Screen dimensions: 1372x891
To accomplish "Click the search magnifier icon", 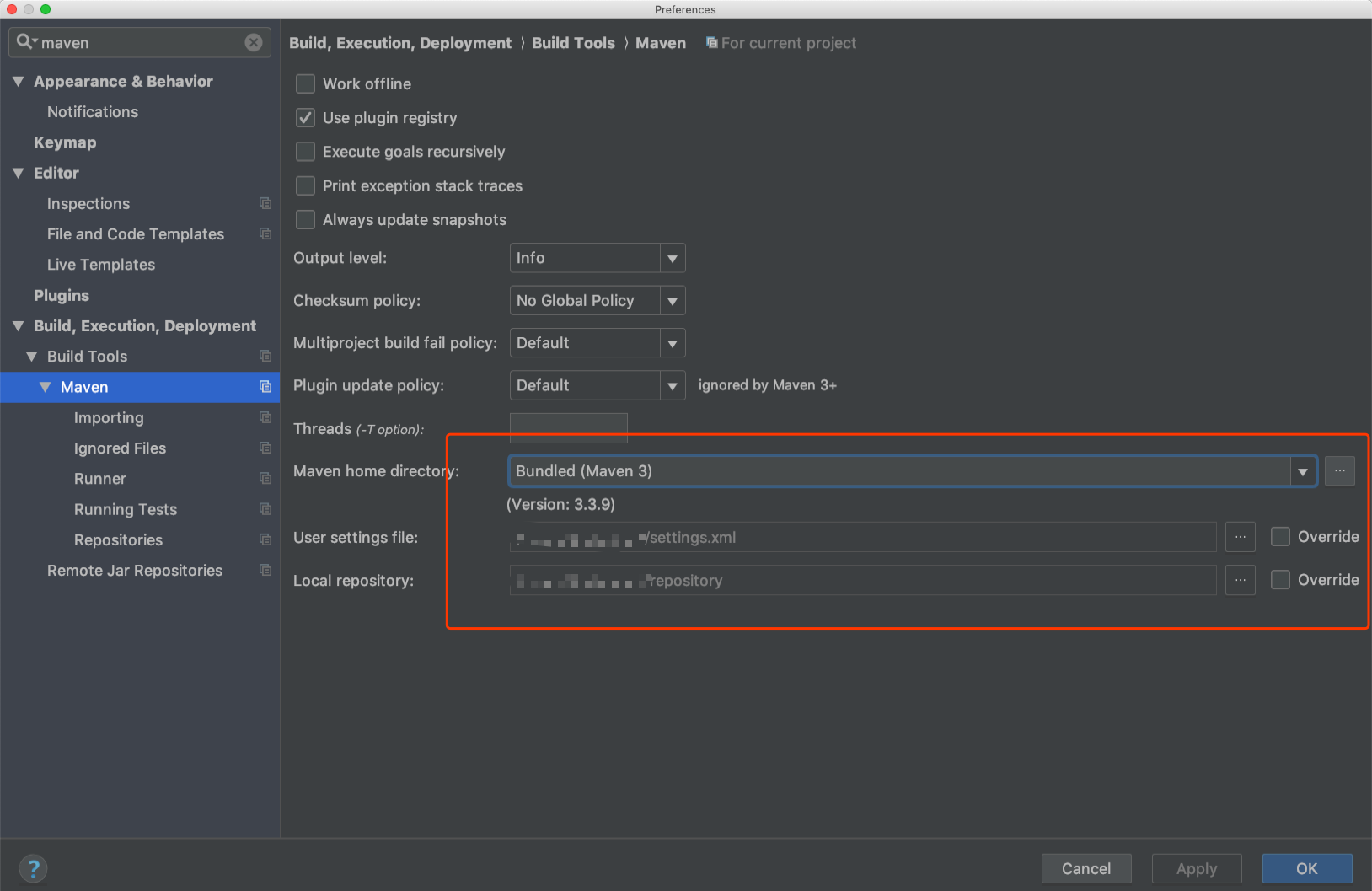I will [x=25, y=41].
